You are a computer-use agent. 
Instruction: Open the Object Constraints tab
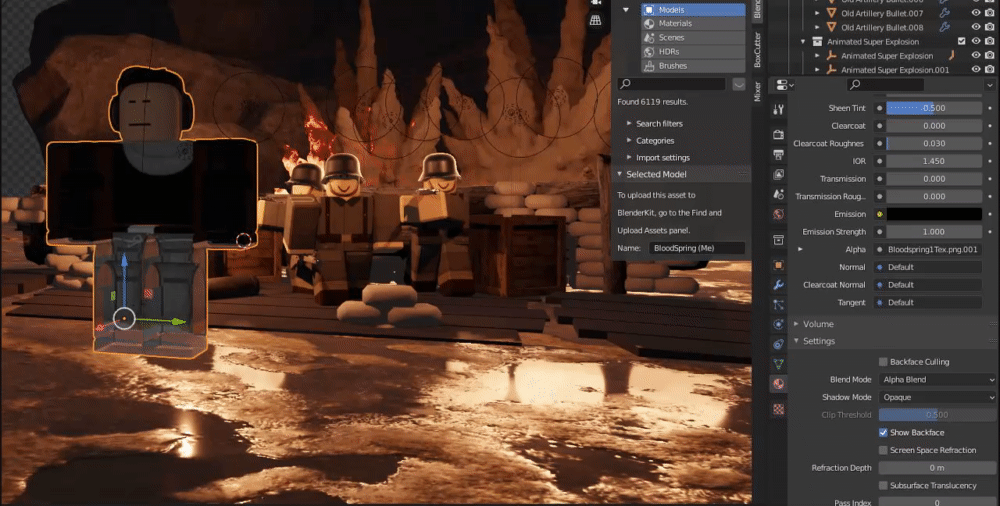778,344
